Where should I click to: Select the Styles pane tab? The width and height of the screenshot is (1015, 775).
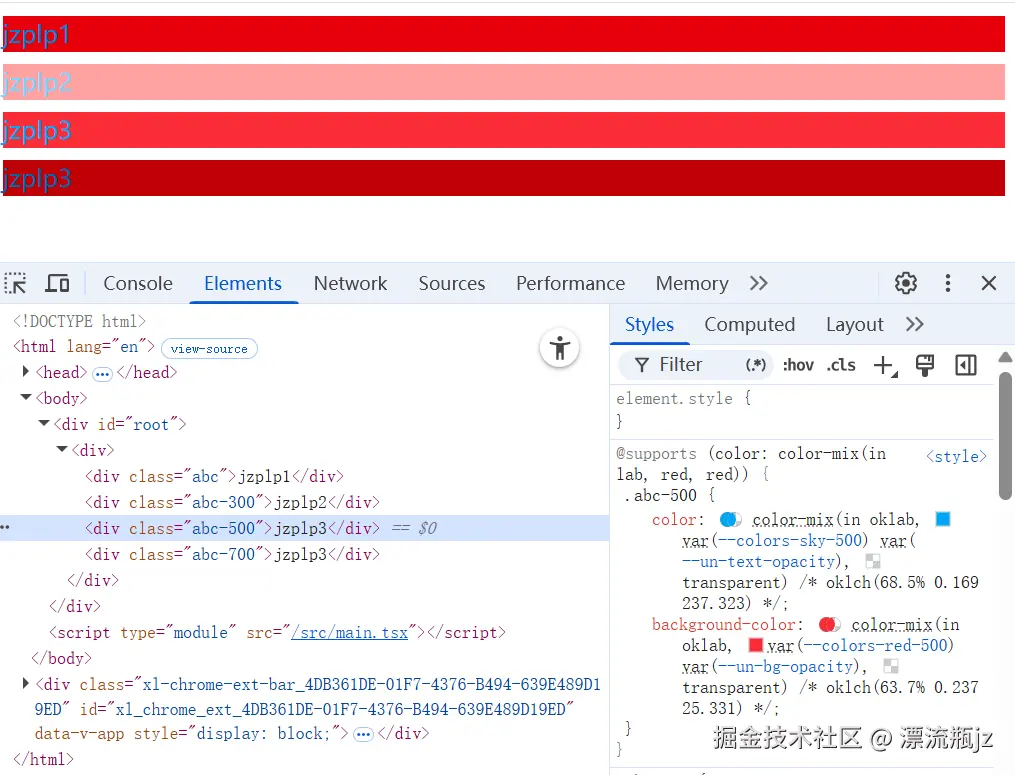click(649, 324)
